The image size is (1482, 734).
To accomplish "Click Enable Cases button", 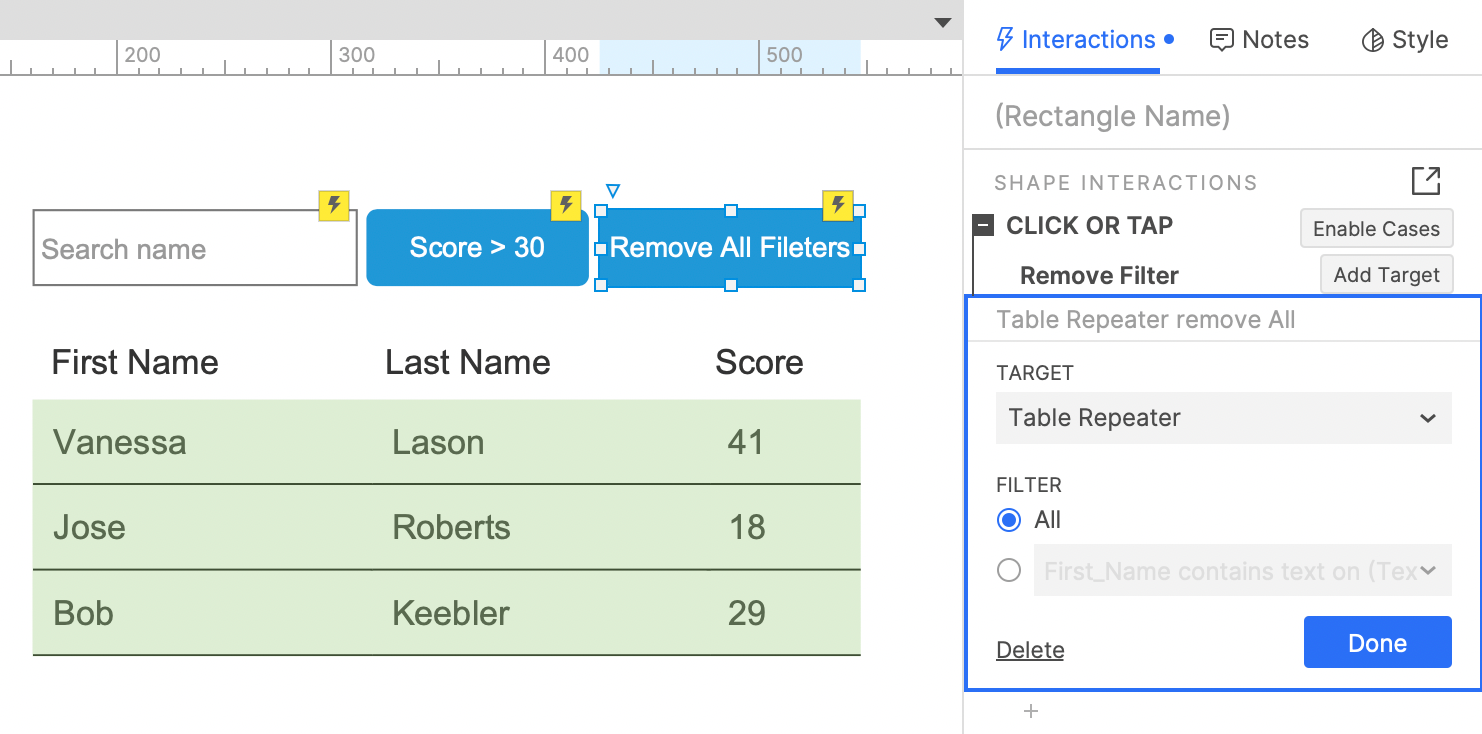I will pos(1377,229).
